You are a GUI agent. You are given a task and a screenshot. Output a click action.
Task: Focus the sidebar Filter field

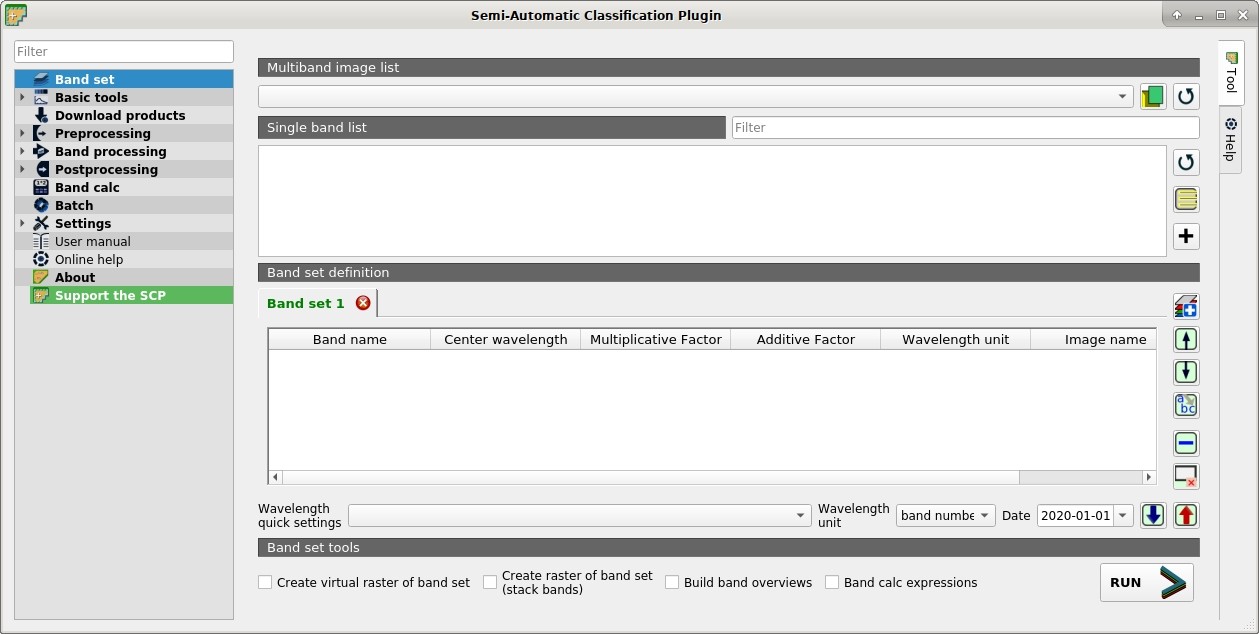click(x=124, y=51)
